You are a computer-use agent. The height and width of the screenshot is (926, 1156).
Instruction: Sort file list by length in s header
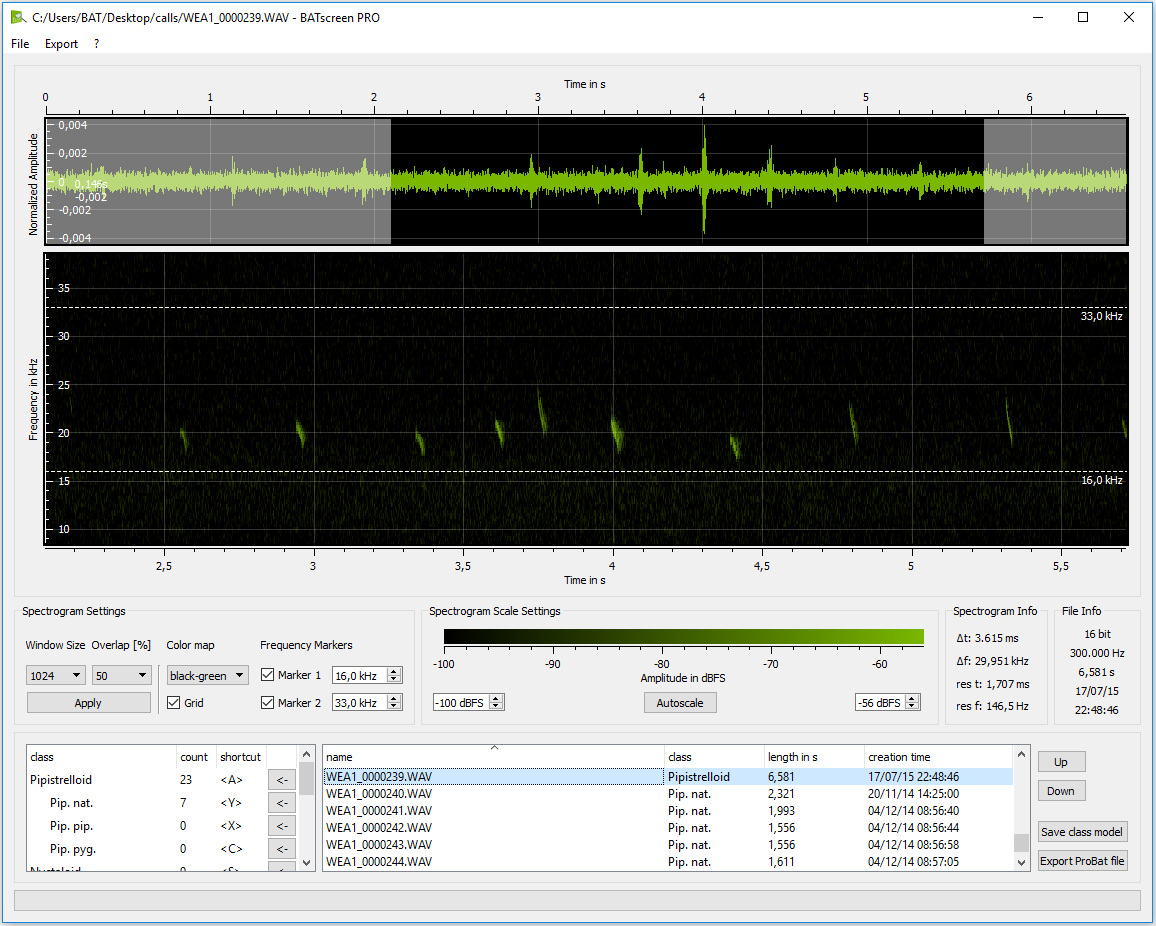click(814, 756)
